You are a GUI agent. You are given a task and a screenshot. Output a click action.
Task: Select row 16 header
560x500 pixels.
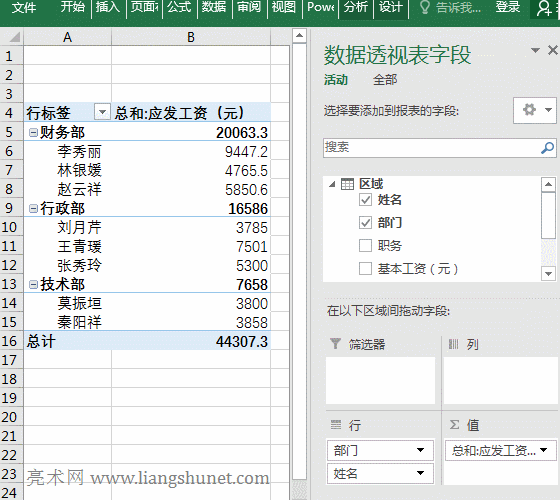point(11,341)
